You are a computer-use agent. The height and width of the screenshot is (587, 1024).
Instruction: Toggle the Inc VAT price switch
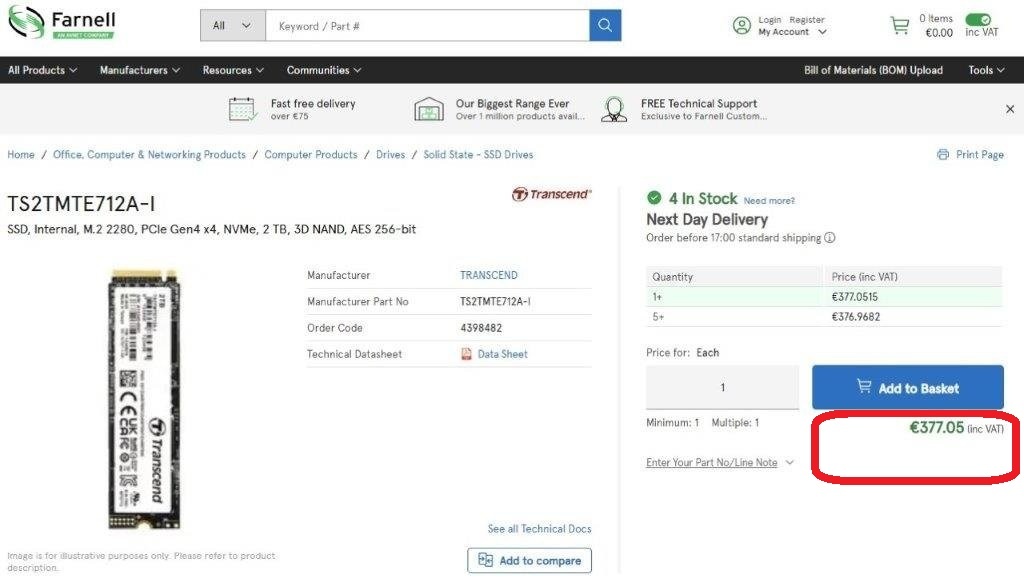click(x=978, y=20)
